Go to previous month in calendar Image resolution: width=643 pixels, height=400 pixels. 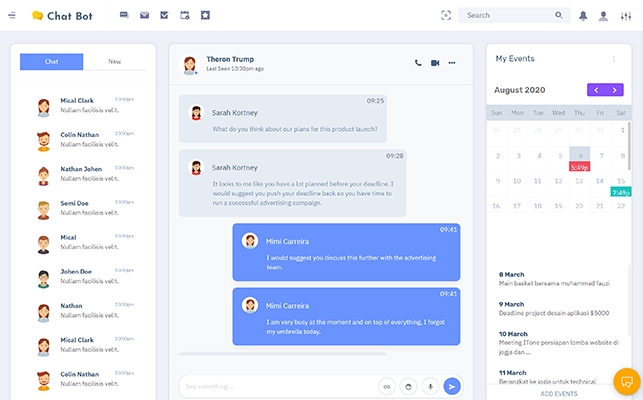(x=596, y=90)
